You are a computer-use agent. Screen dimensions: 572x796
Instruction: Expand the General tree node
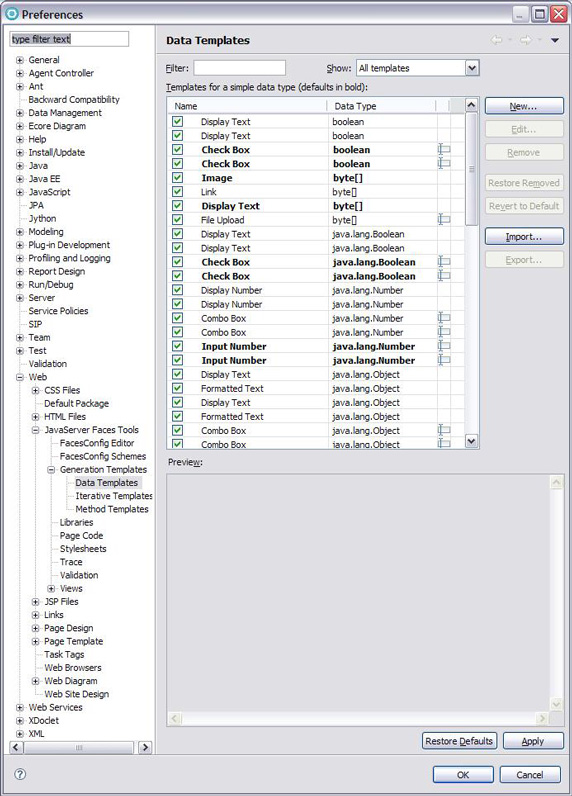tap(20, 60)
